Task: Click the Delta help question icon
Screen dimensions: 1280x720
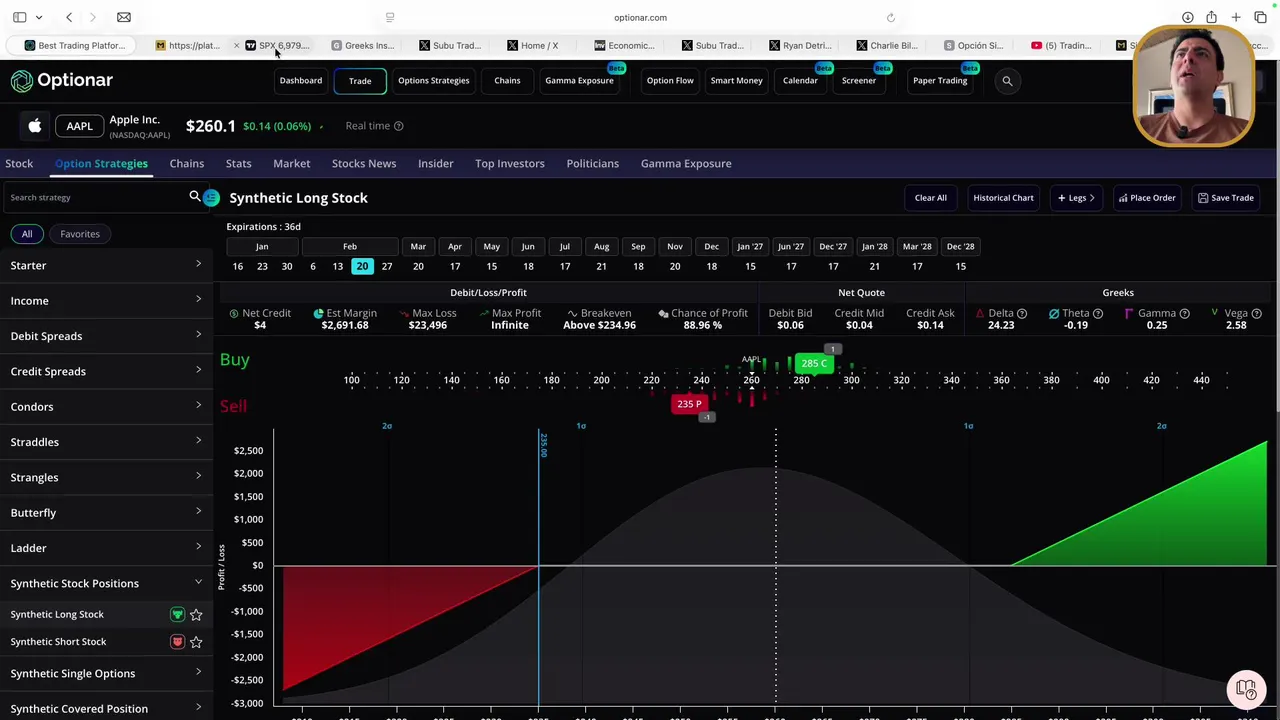Action: pos(1022,314)
